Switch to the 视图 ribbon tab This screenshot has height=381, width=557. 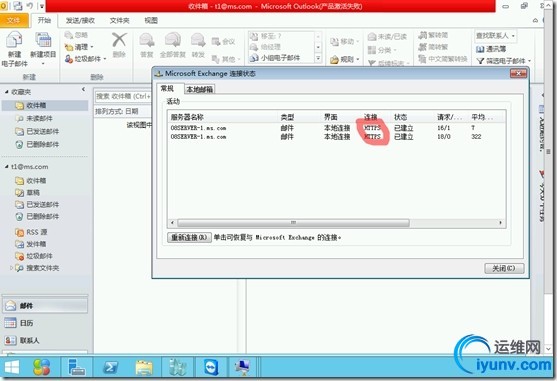click(151, 21)
